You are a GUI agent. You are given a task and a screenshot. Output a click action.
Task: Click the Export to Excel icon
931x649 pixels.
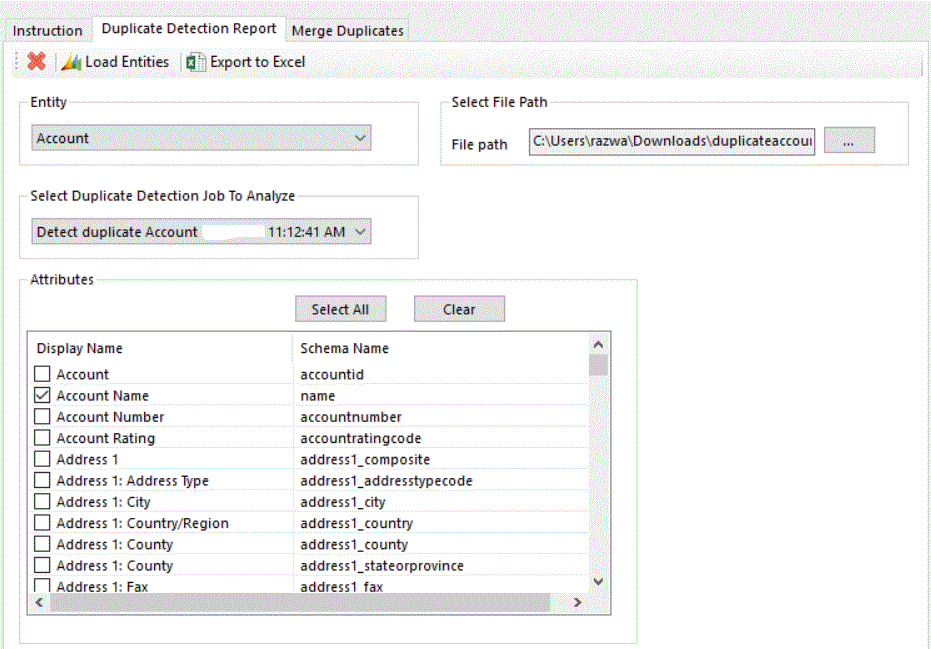[x=196, y=62]
